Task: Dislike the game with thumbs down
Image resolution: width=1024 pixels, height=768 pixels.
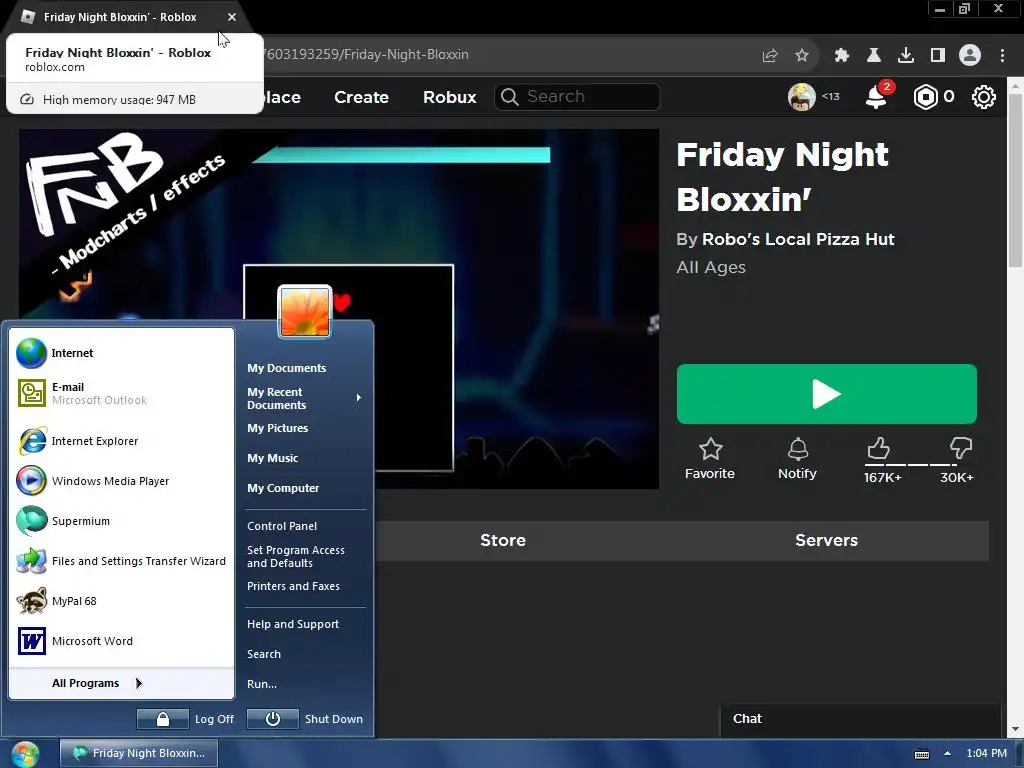Action: pyautogui.click(x=960, y=449)
